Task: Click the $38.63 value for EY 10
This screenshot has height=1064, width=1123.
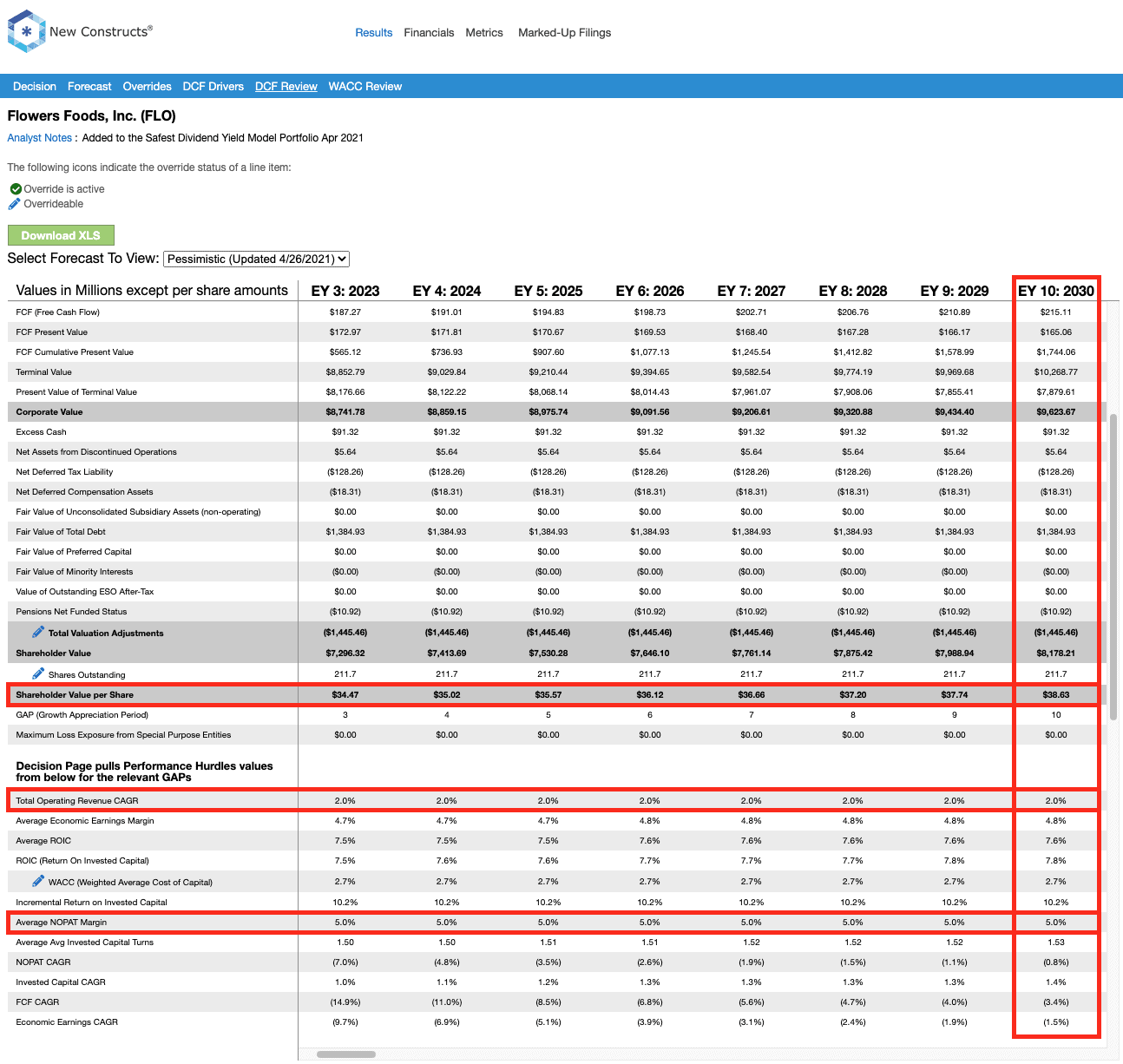Action: coord(1056,695)
